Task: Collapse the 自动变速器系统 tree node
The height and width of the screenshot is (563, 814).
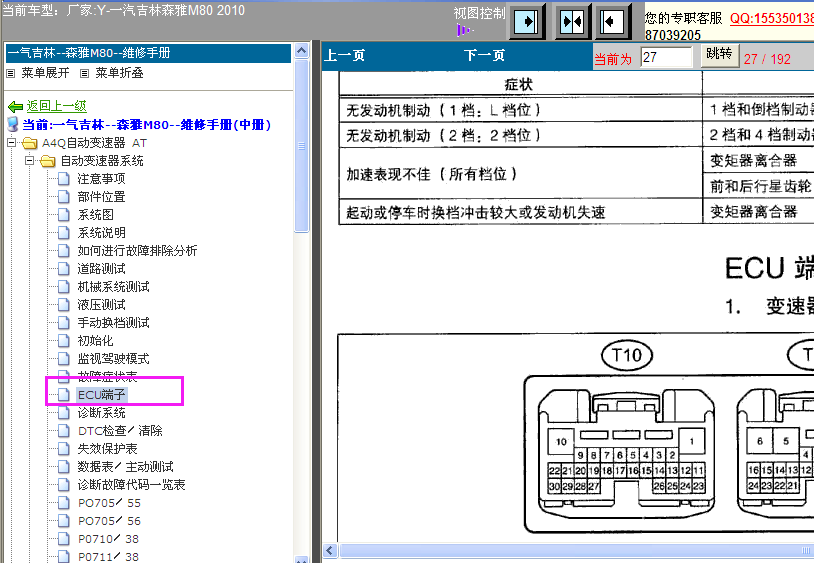Action: coord(30,160)
